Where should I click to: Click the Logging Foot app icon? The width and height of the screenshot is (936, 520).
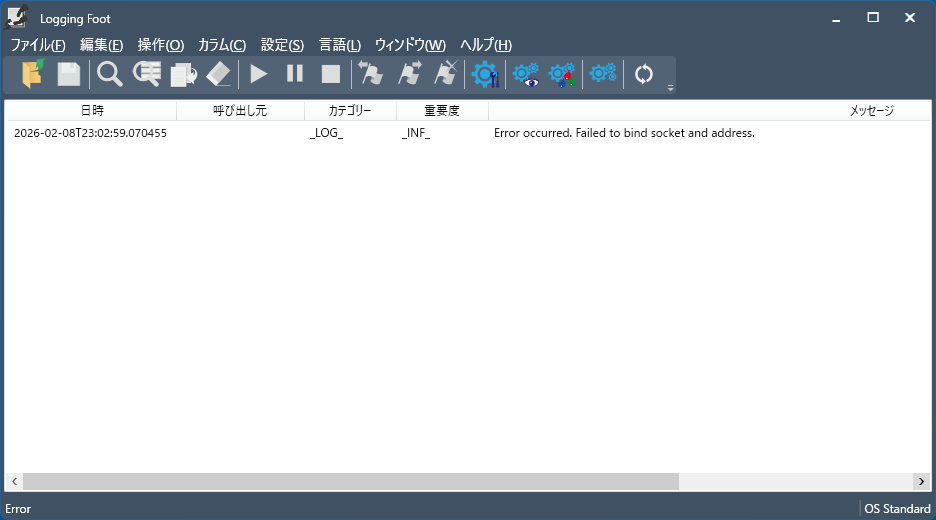click(x=16, y=17)
